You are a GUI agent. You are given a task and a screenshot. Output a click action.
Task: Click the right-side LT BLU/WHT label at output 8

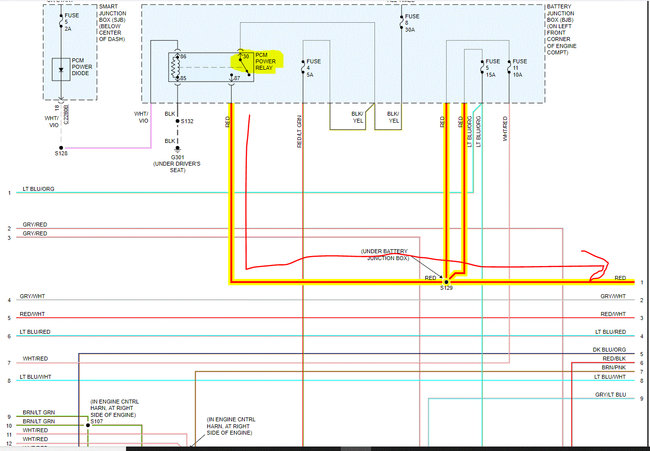pos(610,377)
